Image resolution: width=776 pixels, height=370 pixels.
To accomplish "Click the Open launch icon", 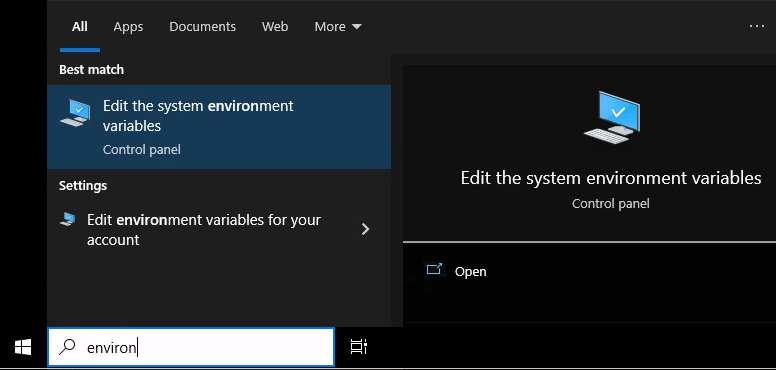I will pos(434,270).
